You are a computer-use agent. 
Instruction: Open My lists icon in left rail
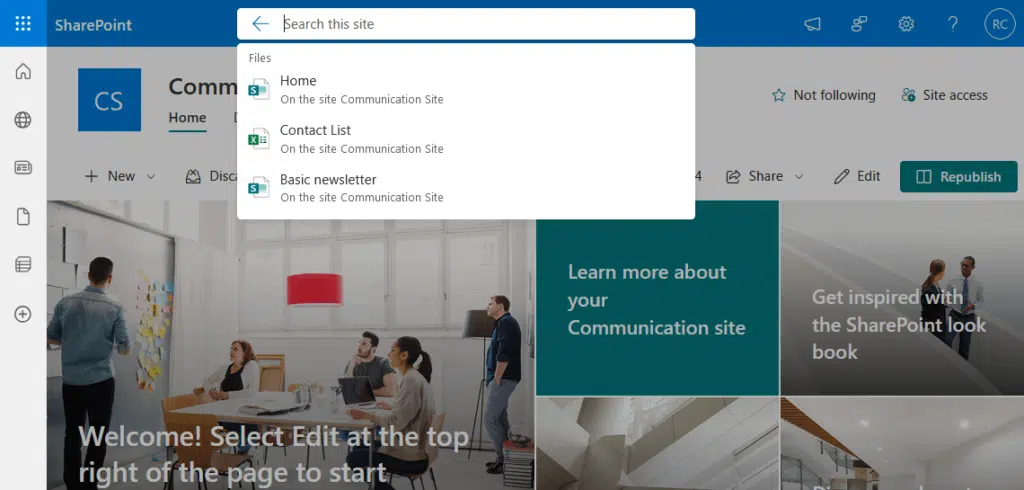pyautogui.click(x=23, y=265)
